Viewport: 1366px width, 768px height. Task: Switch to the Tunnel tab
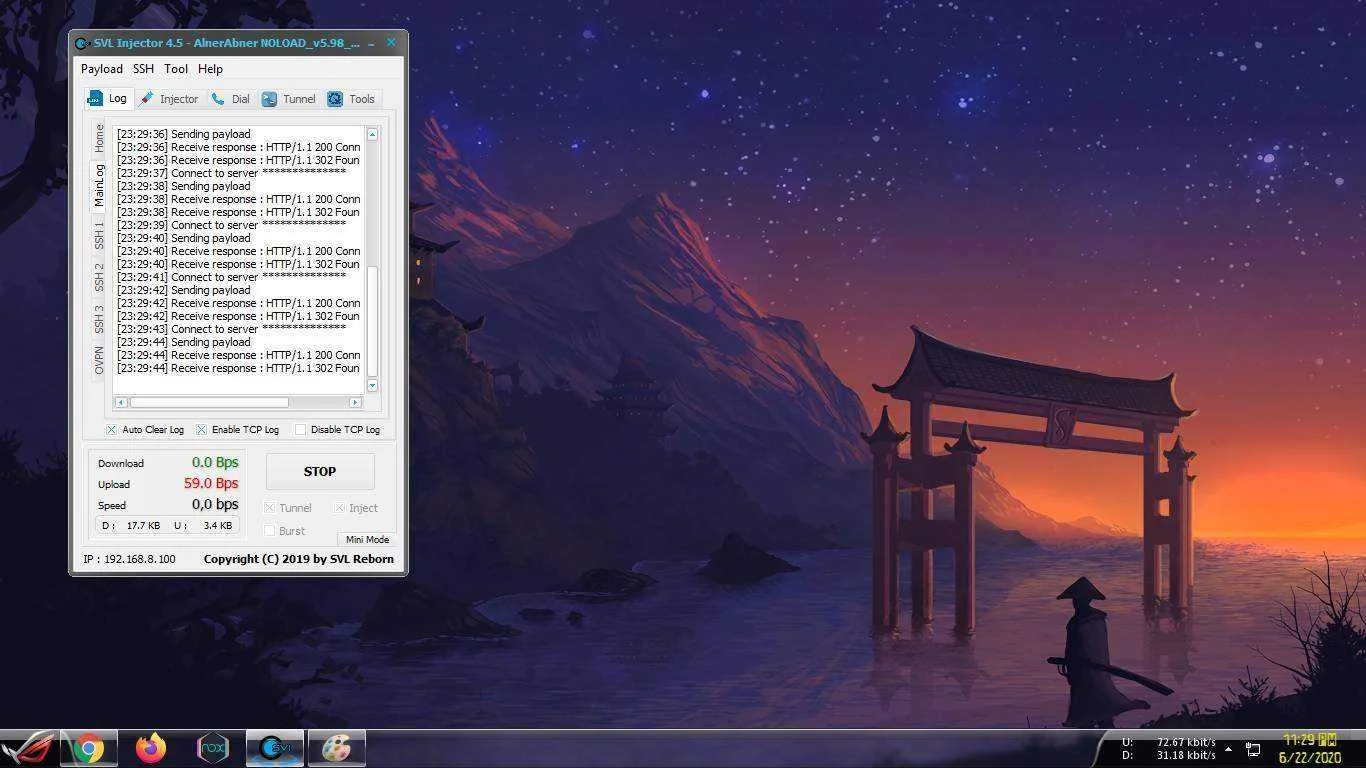(289, 99)
